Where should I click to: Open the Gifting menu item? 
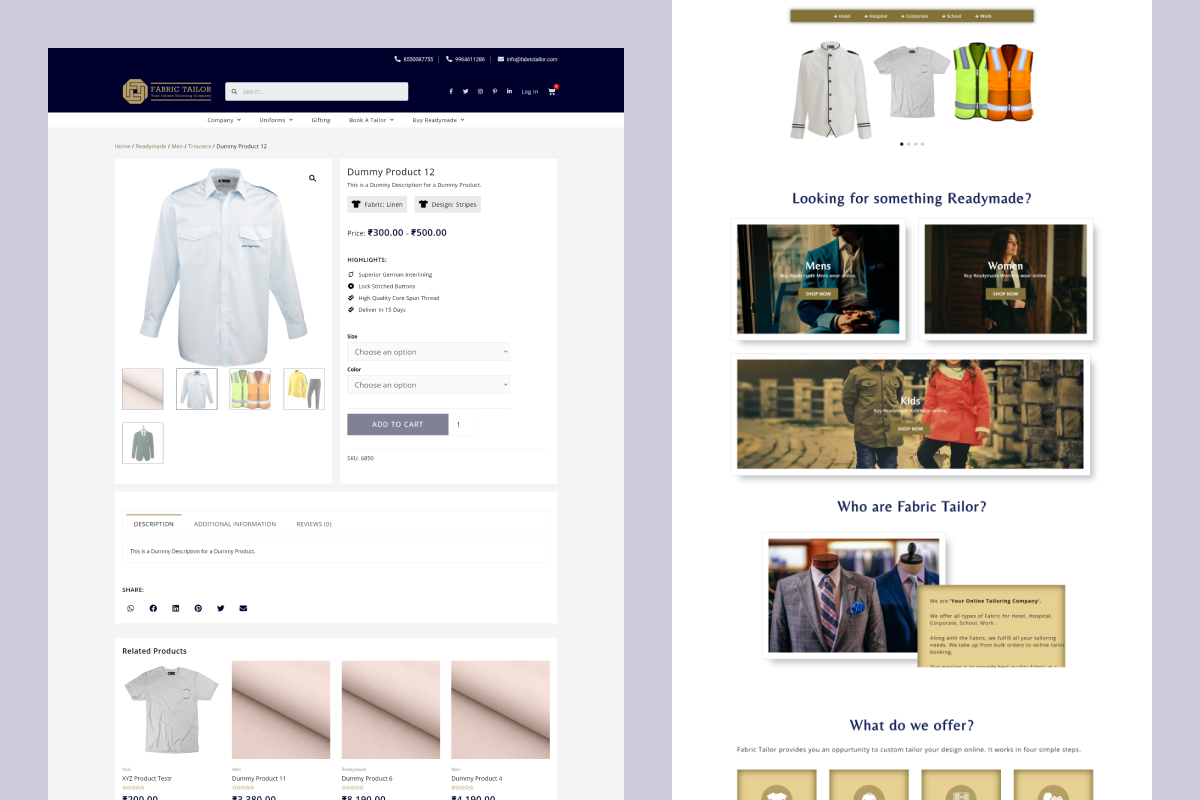click(321, 120)
